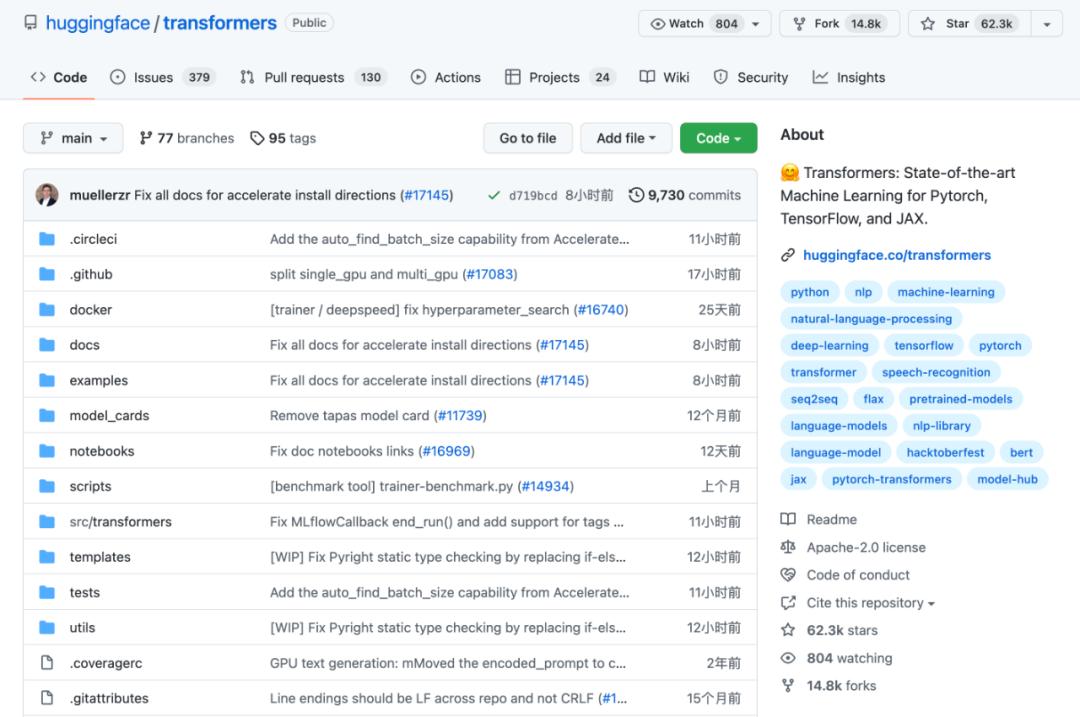Viewport: 1080px width, 717px height.
Task: Click the Go to file button
Action: 528,138
